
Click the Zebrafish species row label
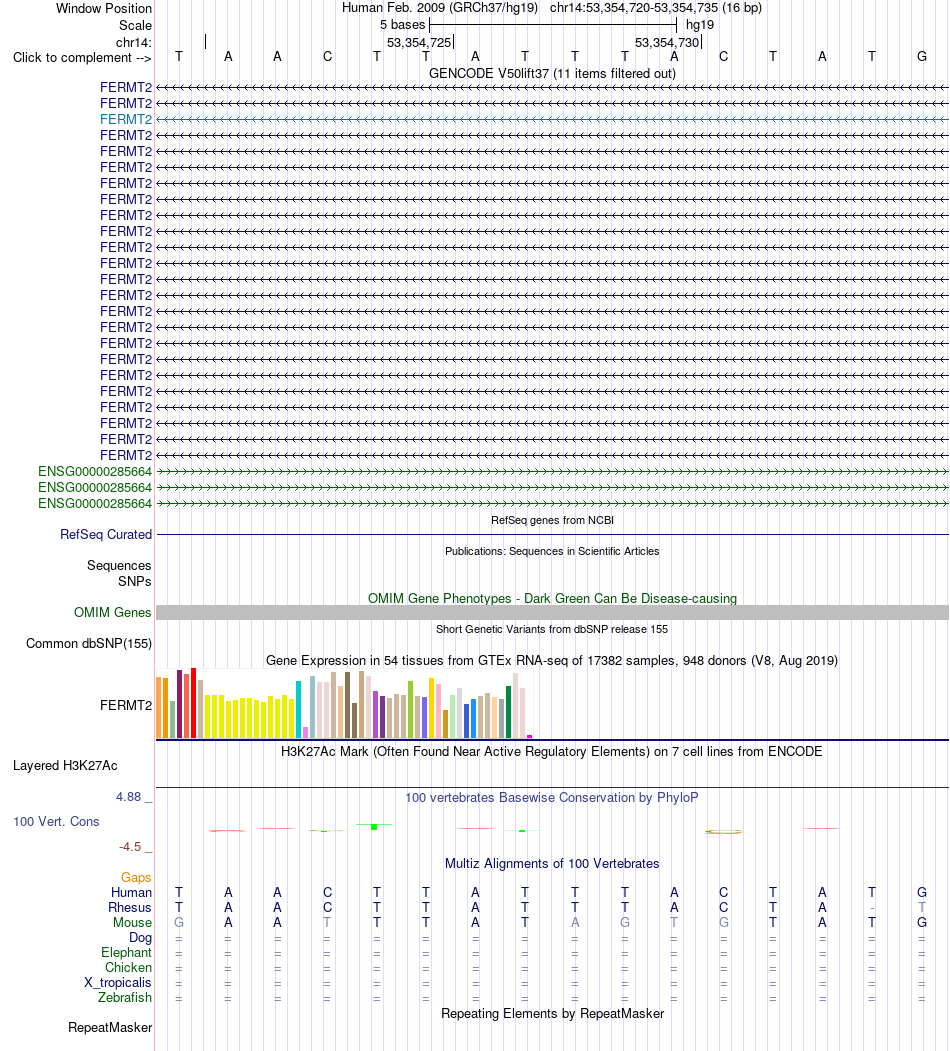coord(125,997)
